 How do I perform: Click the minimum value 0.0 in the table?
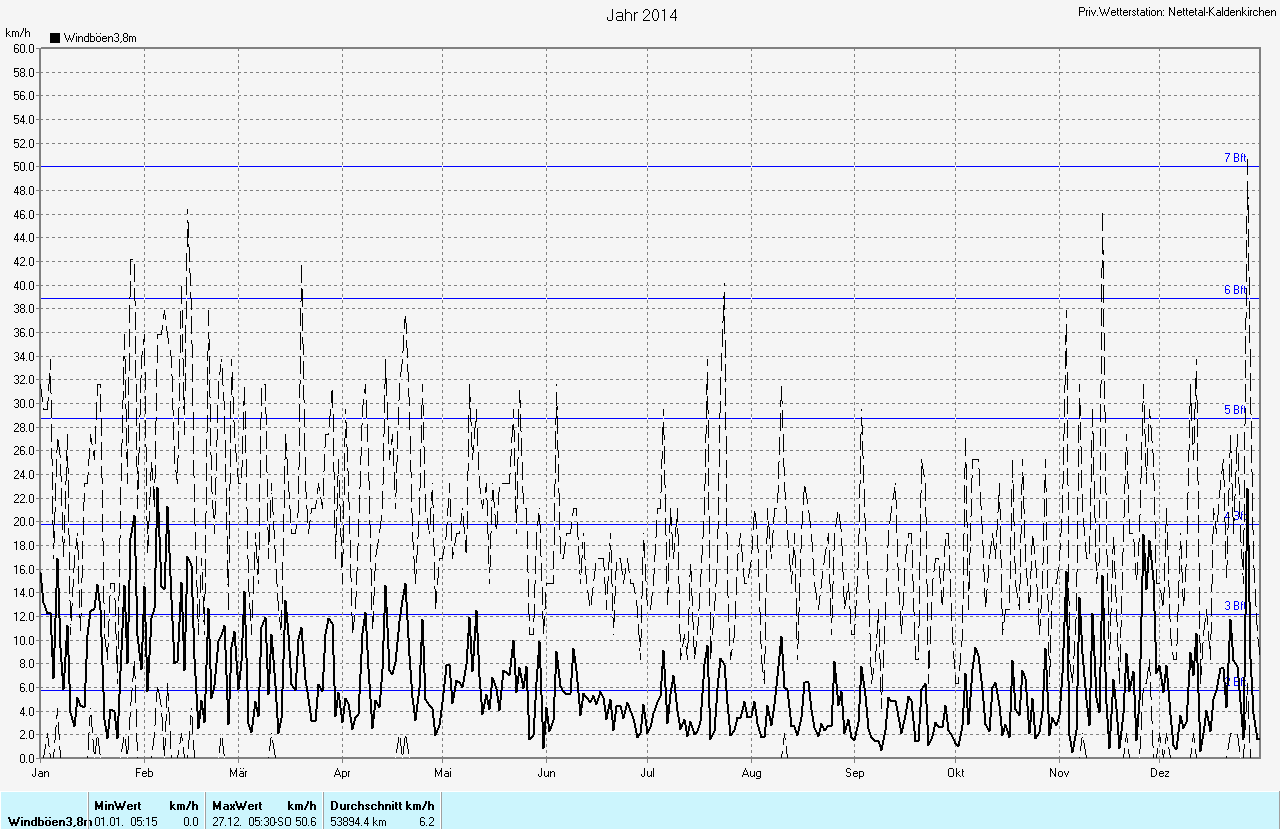pyautogui.click(x=190, y=821)
